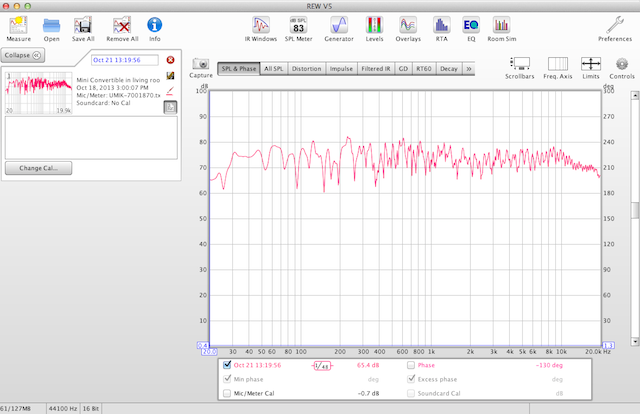This screenshot has height=414, width=640.
Task: Open the EQ window
Action: (470, 23)
